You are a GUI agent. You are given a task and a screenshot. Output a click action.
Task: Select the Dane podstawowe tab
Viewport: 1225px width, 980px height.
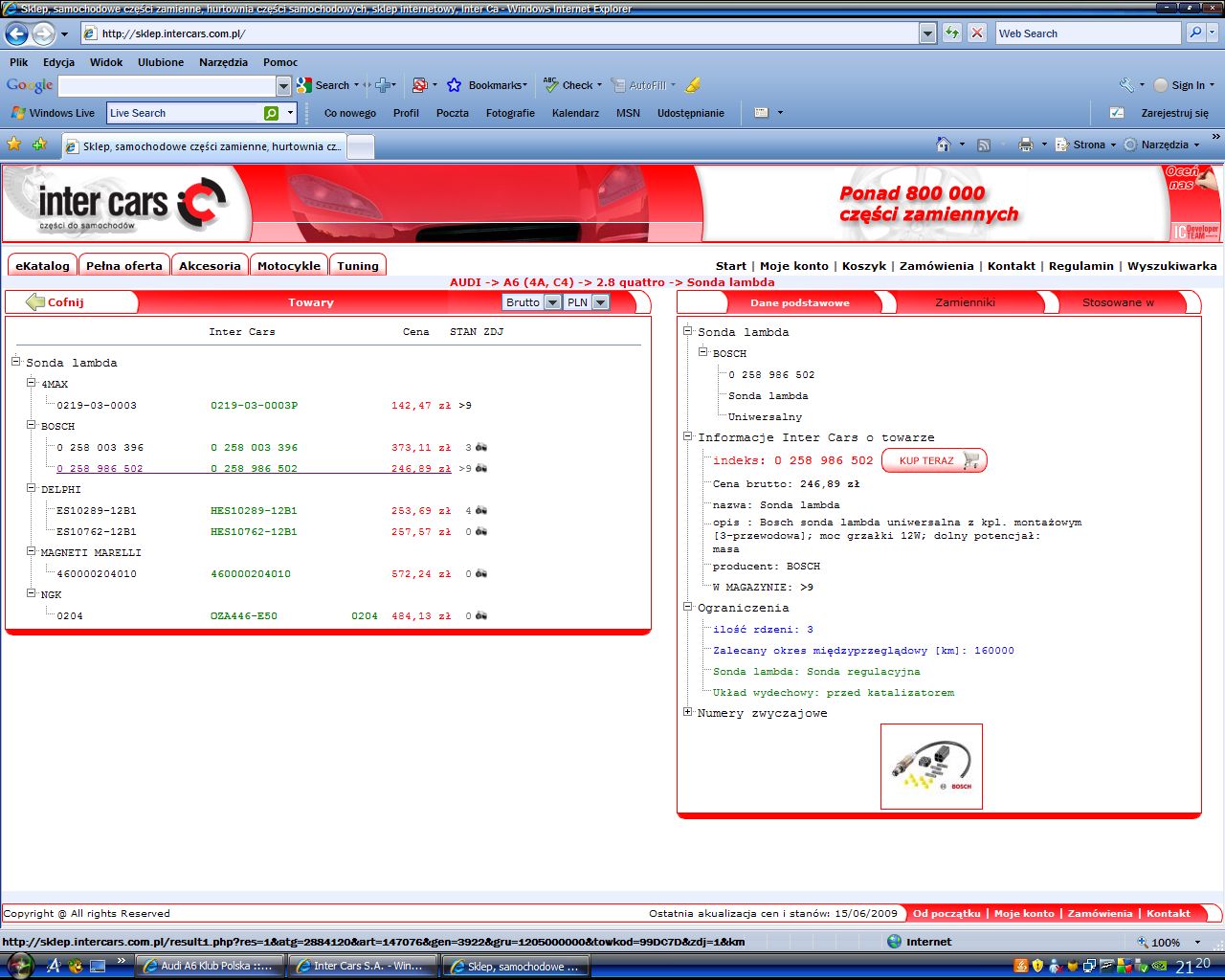click(x=800, y=302)
